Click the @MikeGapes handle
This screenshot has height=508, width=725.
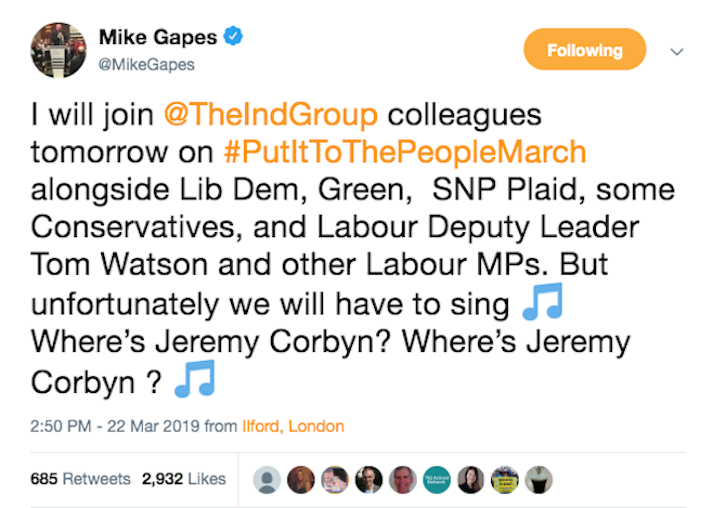(146, 65)
